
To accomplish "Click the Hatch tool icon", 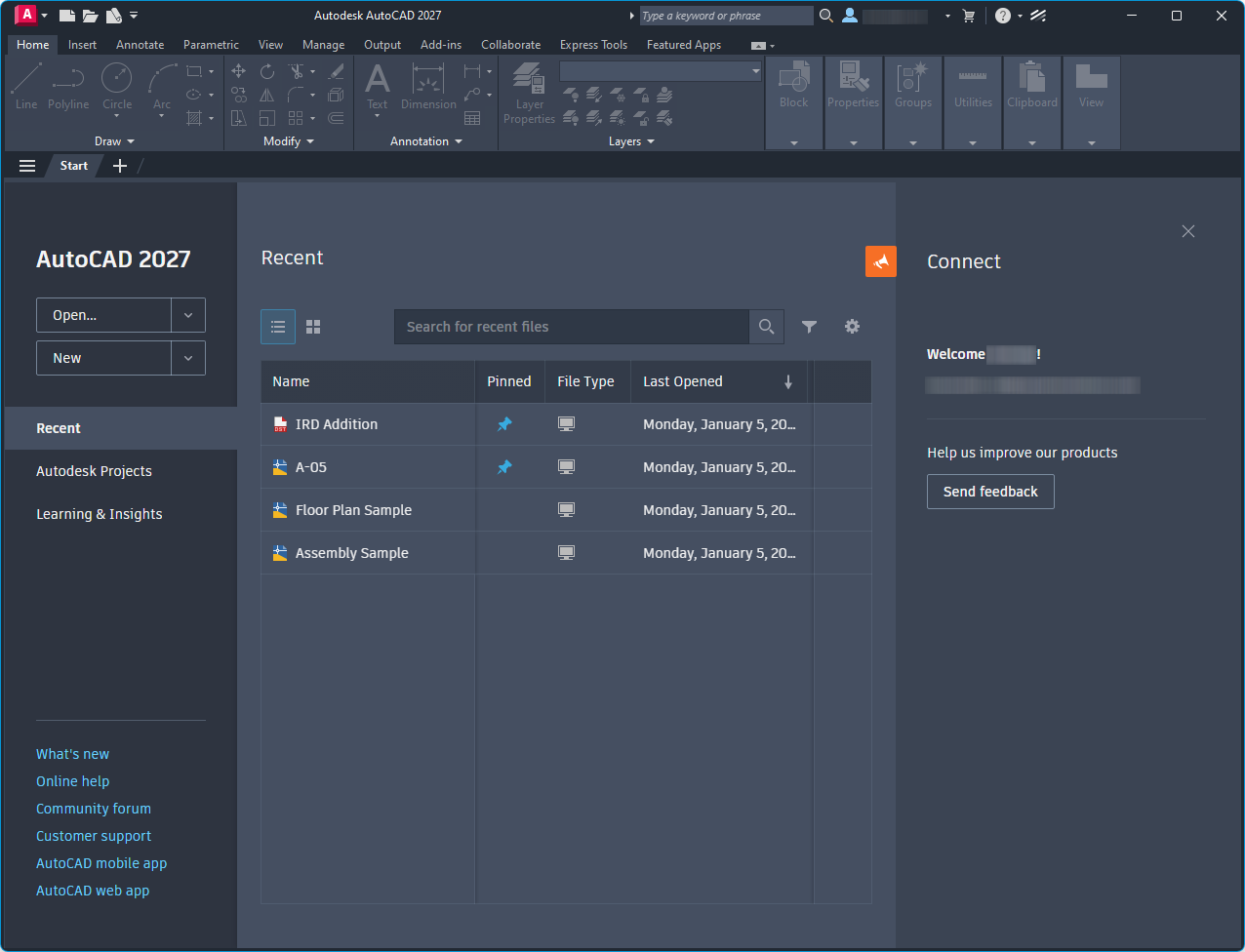I will point(194,118).
